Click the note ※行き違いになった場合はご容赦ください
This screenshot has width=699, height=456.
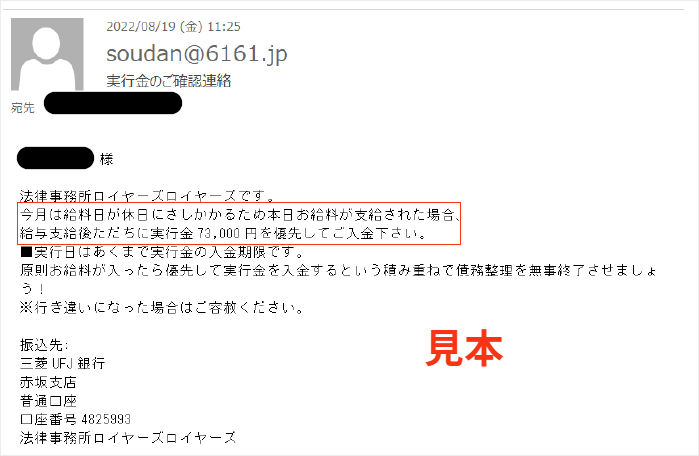tap(162, 308)
